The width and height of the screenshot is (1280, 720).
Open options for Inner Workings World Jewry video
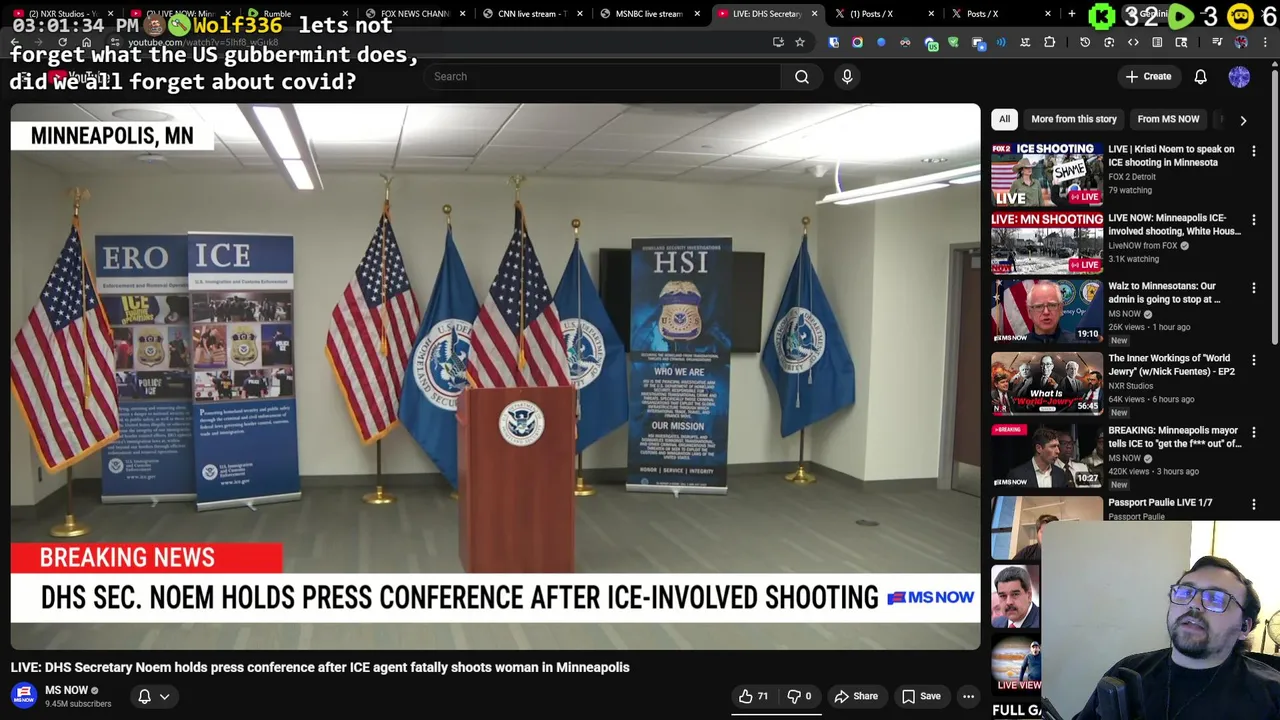pyautogui.click(x=1253, y=360)
